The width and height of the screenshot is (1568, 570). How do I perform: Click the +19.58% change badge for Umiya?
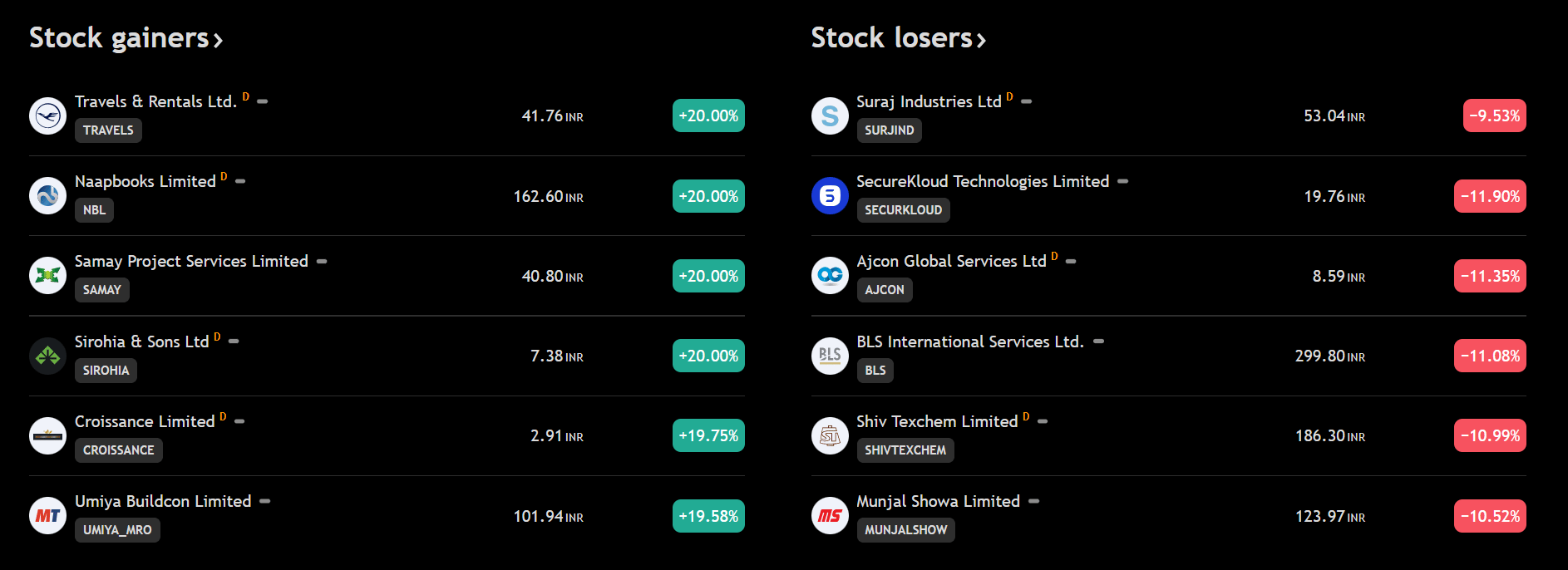(x=708, y=516)
